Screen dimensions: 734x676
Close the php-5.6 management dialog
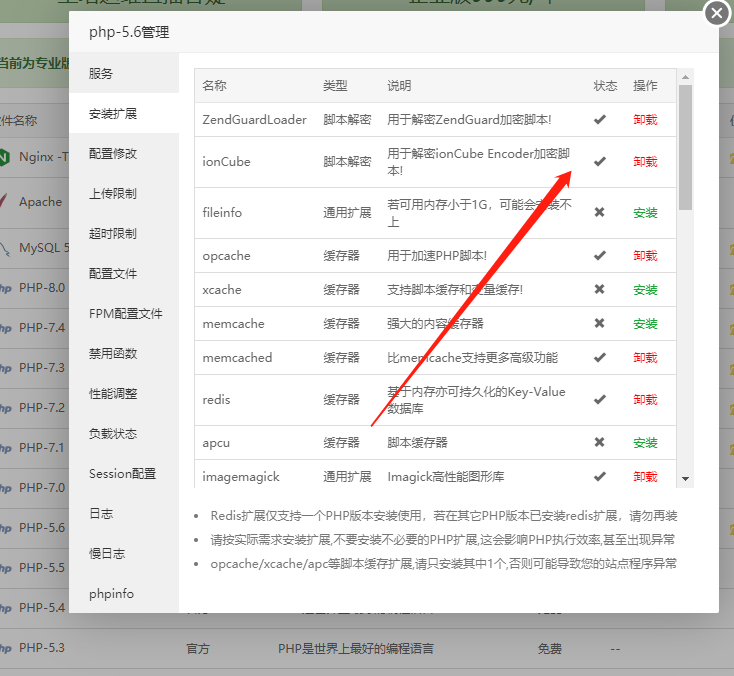coord(716,13)
